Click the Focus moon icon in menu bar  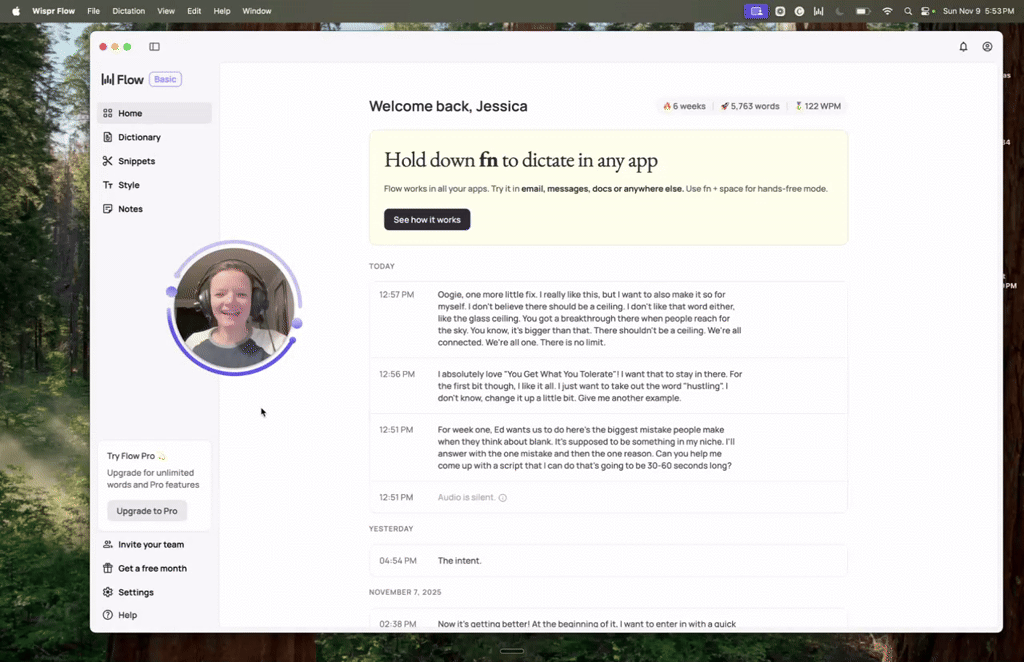[839, 11]
